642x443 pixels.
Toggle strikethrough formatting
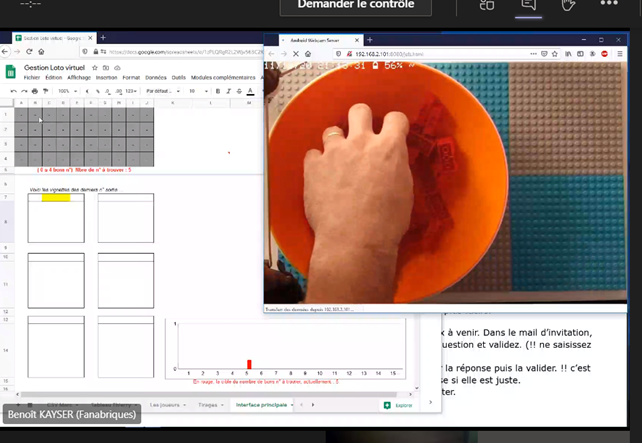(239, 91)
